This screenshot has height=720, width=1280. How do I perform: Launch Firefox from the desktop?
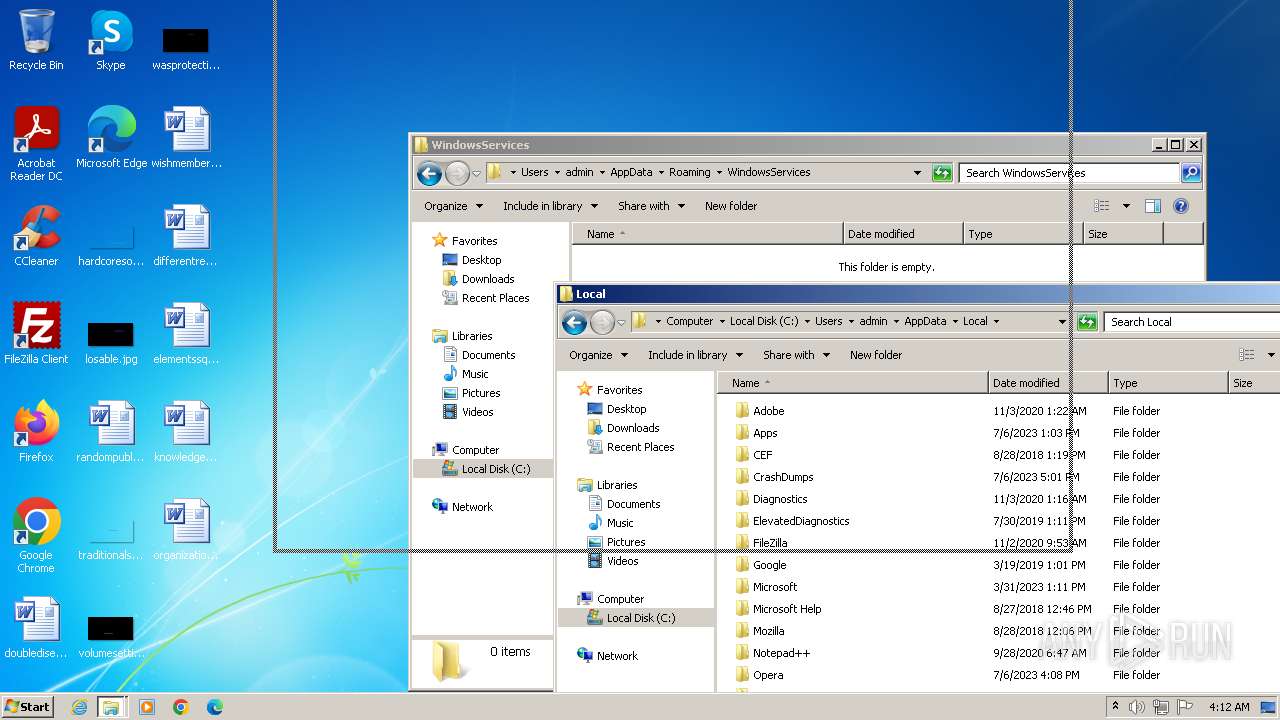[x=36, y=432]
